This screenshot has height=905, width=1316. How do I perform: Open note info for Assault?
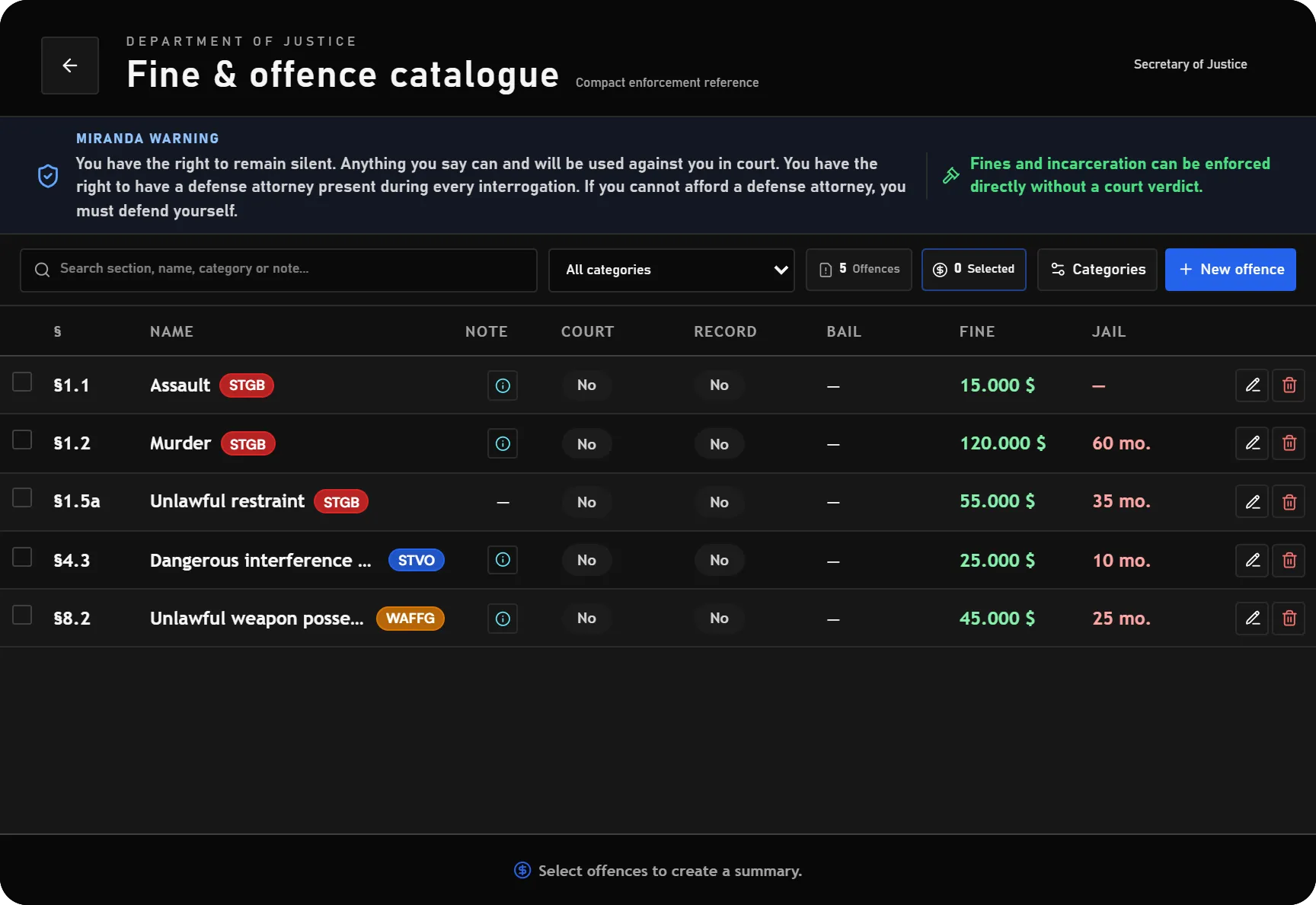503,385
